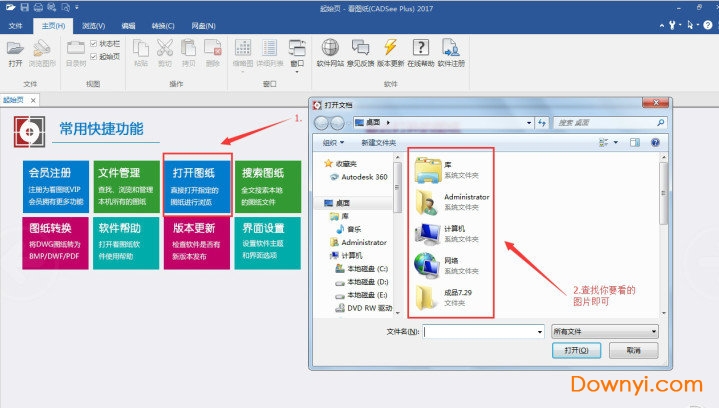Click the 剪切 scissors icon
The image size is (719, 408).
pyautogui.click(x=165, y=48)
